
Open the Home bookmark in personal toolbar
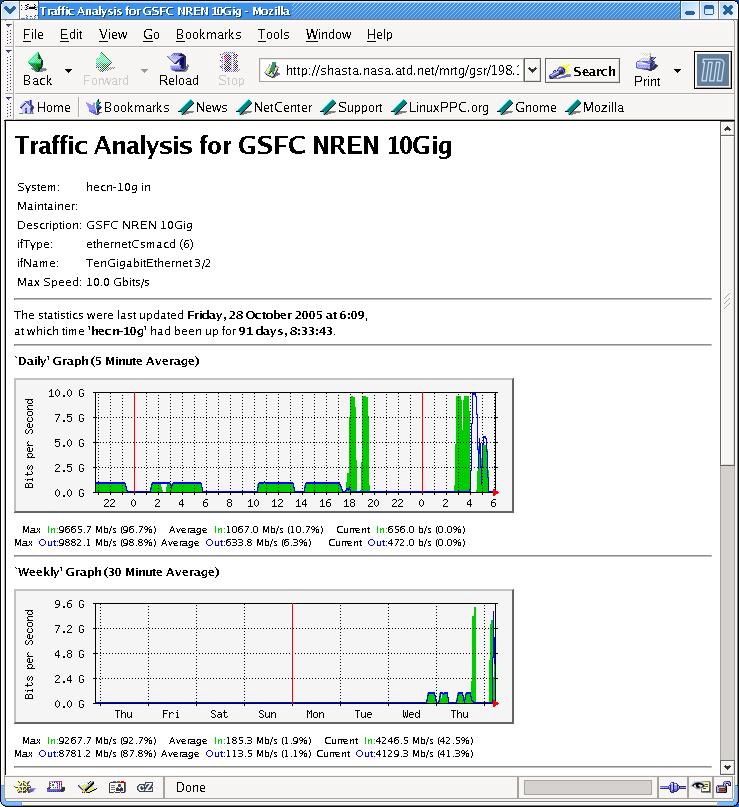click(x=45, y=107)
